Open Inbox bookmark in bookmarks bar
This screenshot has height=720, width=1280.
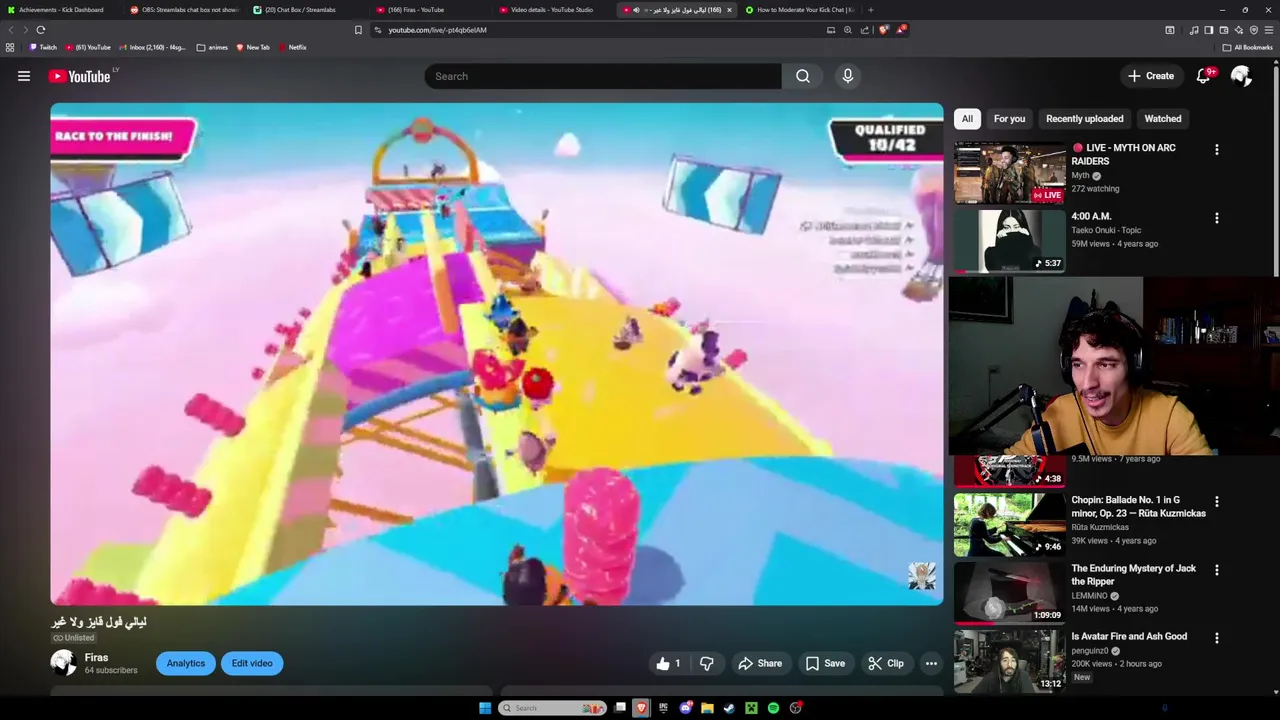152,47
